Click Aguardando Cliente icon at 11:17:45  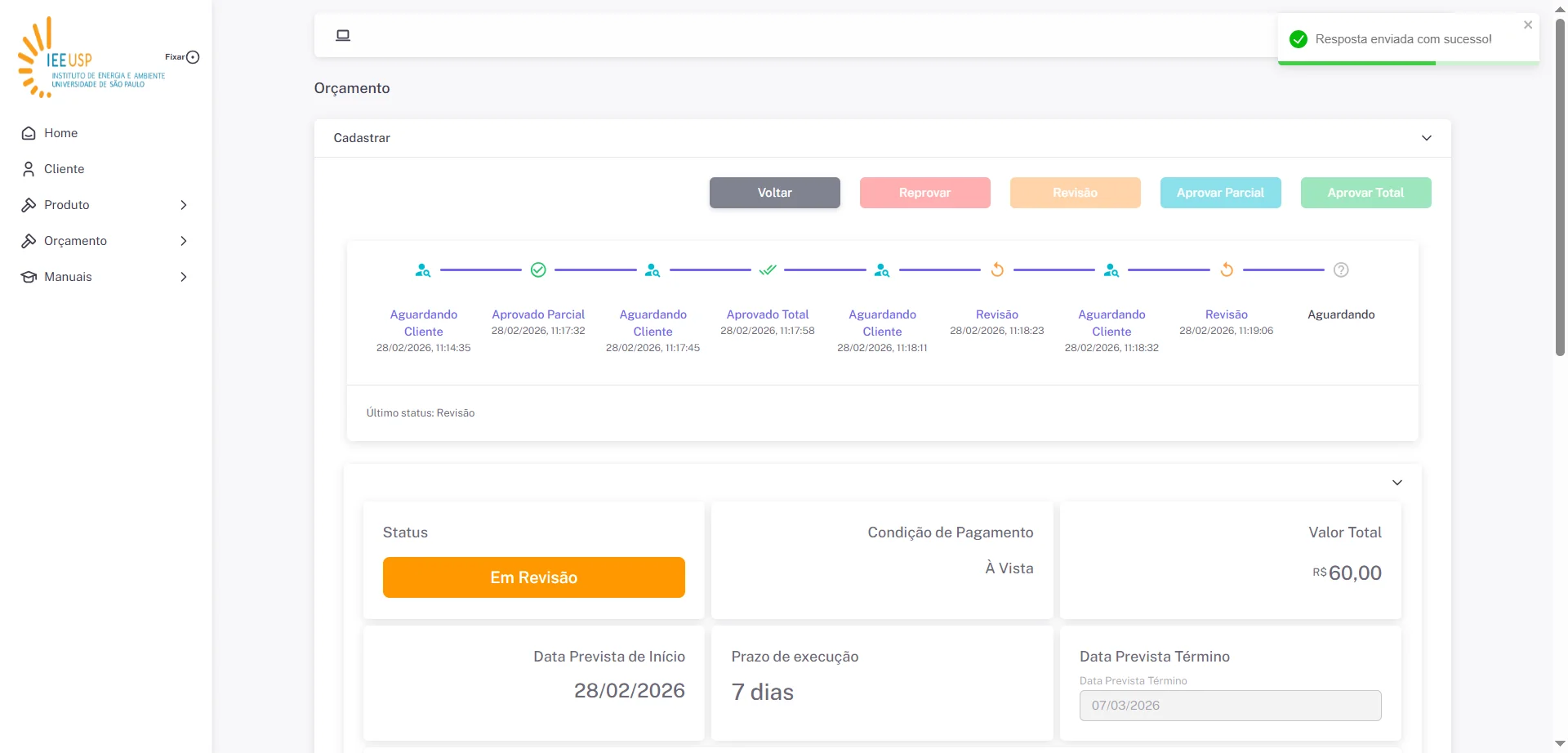(x=653, y=270)
